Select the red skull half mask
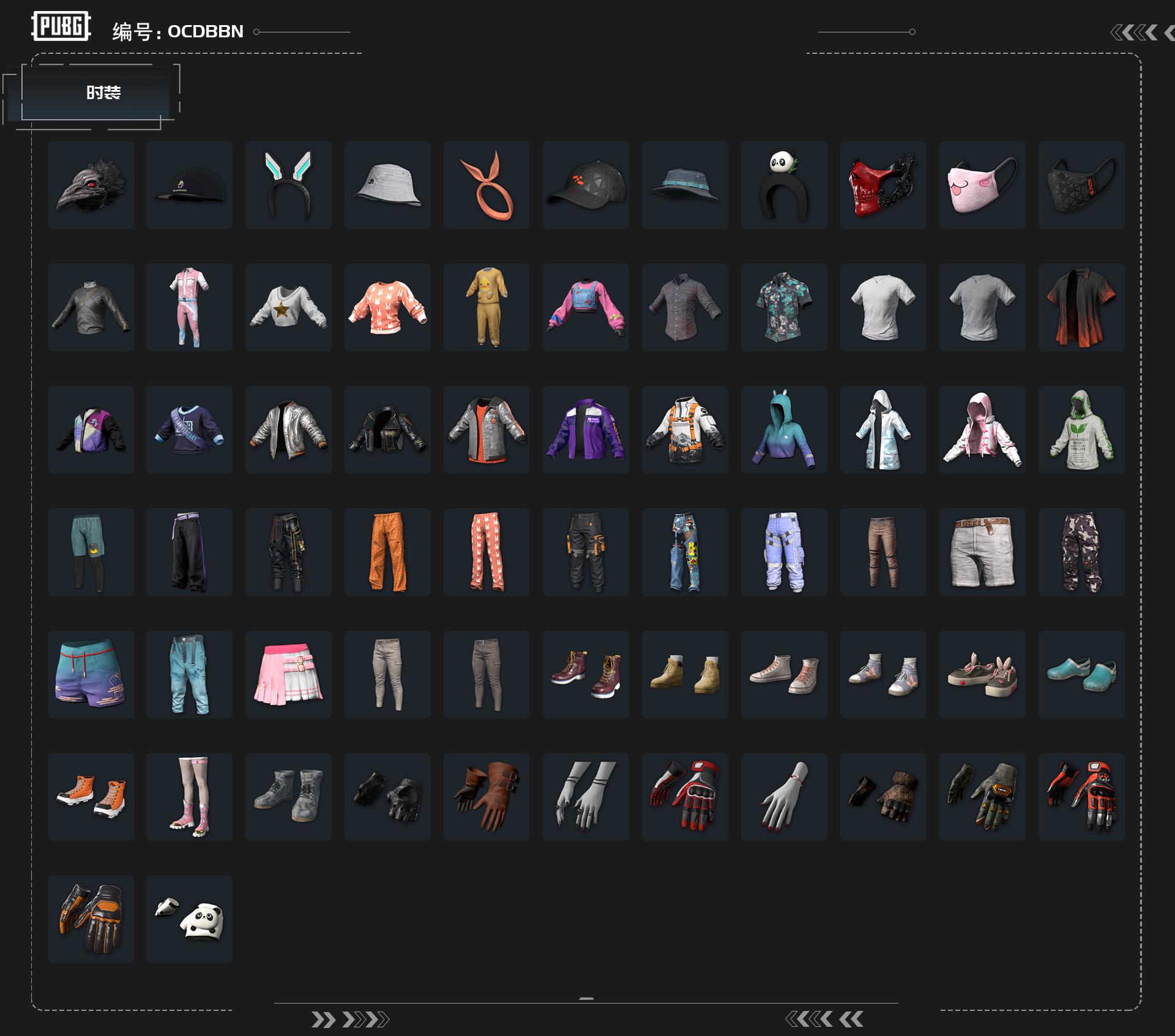1175x1036 pixels. click(x=883, y=185)
